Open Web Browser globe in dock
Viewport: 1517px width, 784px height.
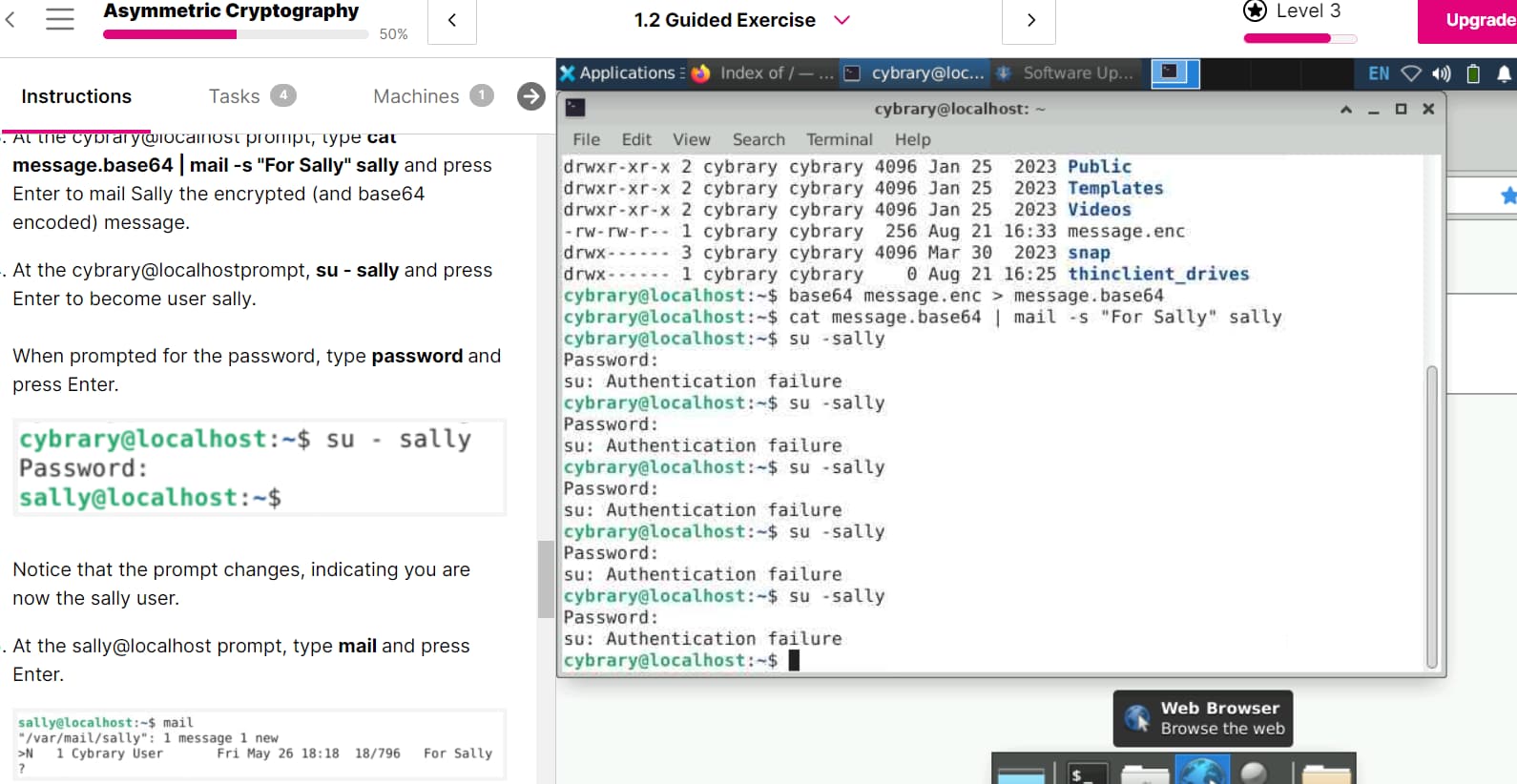(x=1202, y=771)
